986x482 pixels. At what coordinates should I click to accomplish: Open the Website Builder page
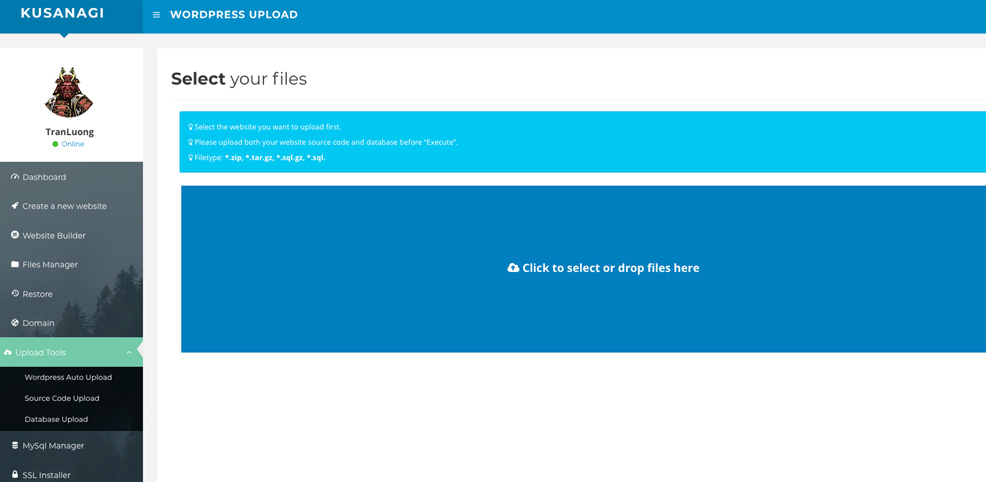click(71, 235)
